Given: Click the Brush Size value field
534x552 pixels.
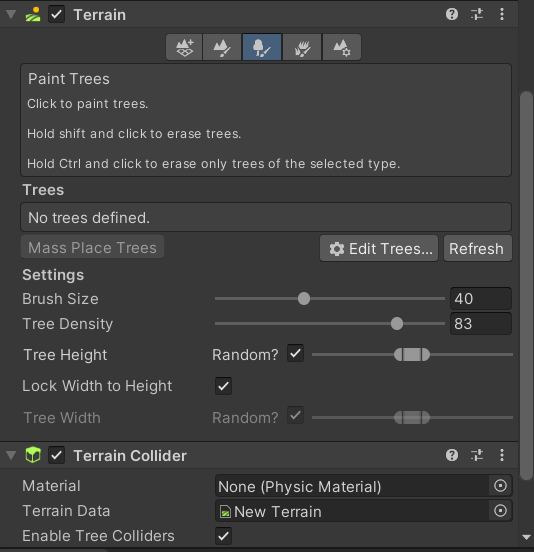Looking at the screenshot, I should coord(481,299).
